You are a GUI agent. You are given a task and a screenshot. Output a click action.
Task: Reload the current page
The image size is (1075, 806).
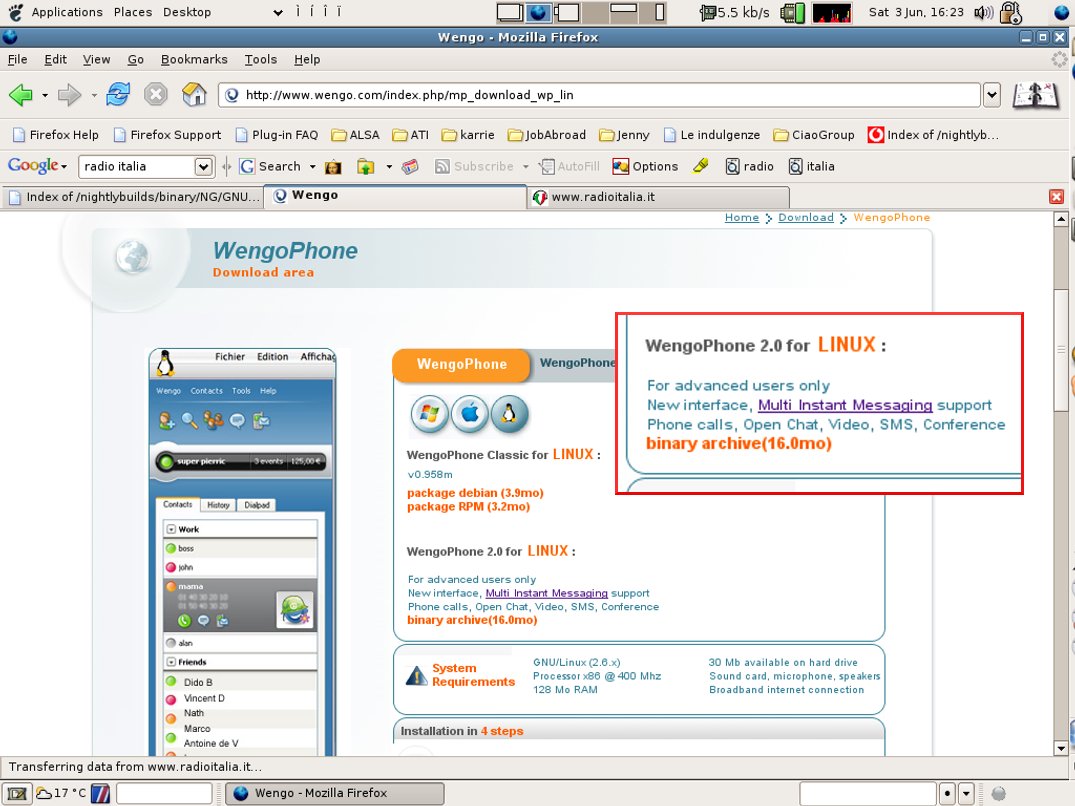tap(118, 94)
